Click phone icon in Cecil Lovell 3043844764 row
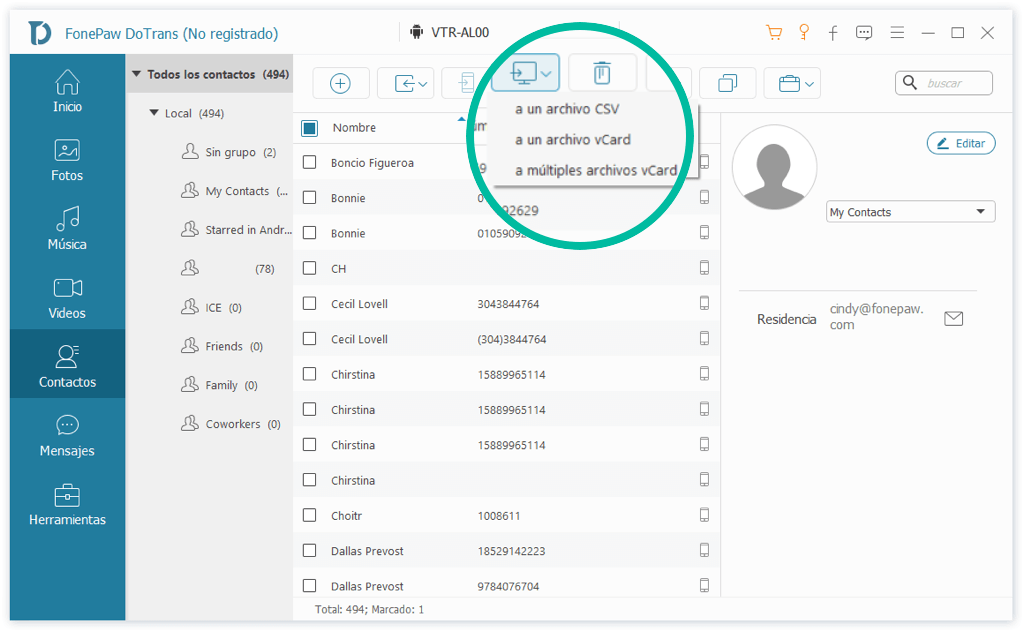Screen dimensions: 1024x632 point(704,303)
